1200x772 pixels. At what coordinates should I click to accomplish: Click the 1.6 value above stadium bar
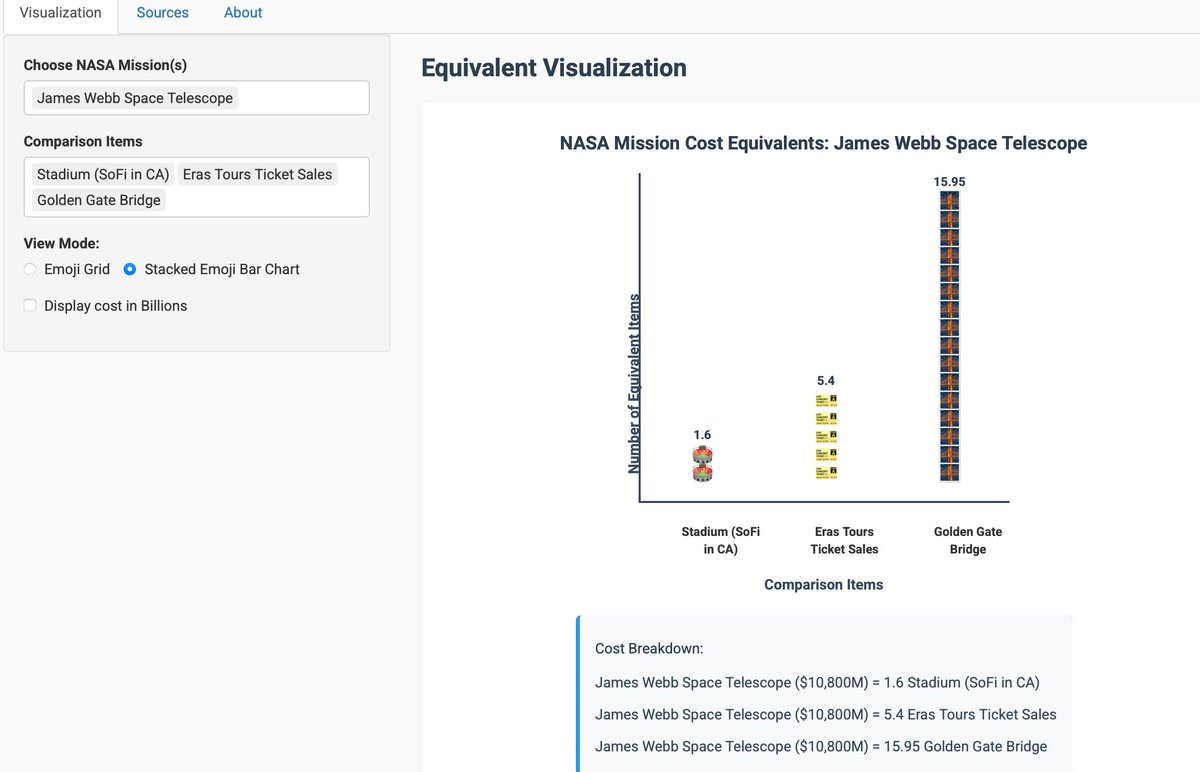pos(703,435)
